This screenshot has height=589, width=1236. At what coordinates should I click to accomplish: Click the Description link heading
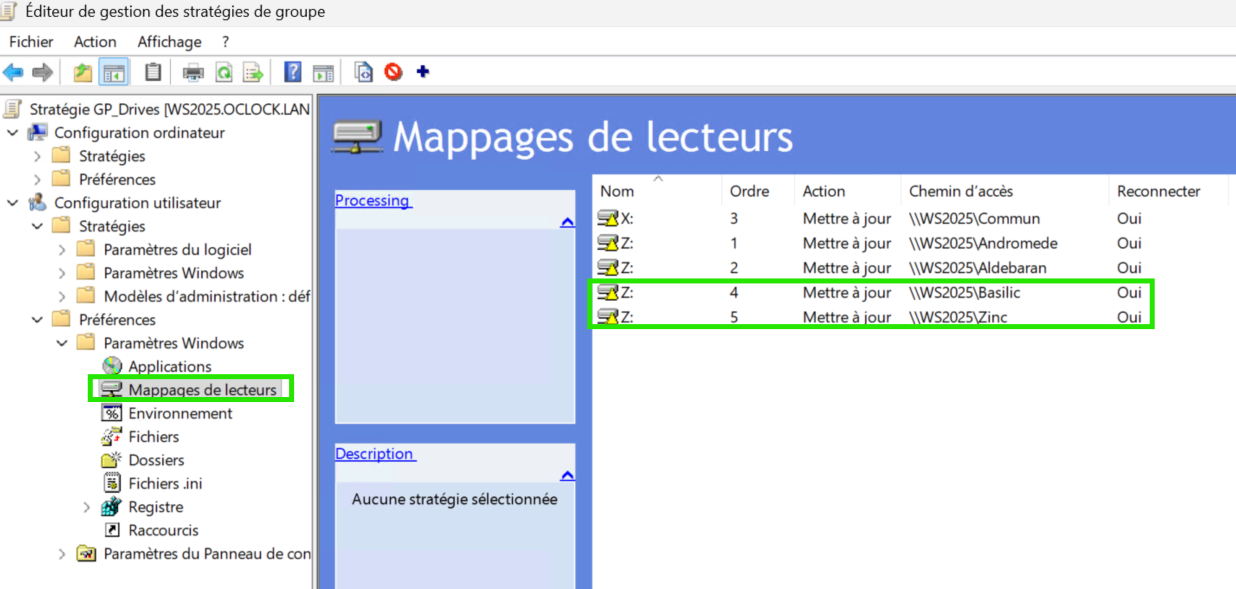374,454
